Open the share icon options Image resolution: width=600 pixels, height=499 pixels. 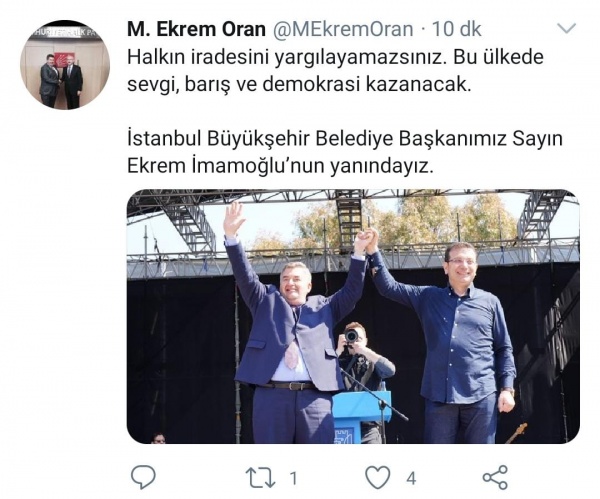pos(495,477)
